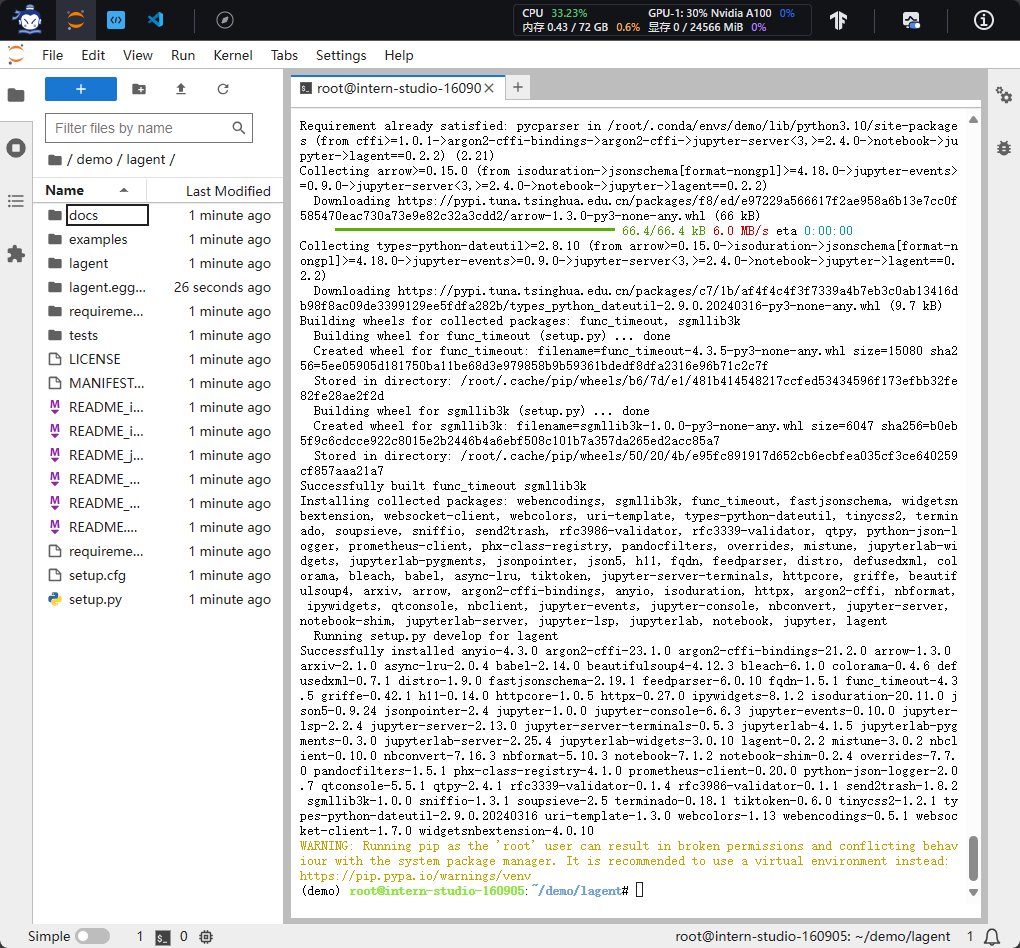Toggle Simple interface mode switch
Screen dimensions: 1020x948
coord(92,936)
